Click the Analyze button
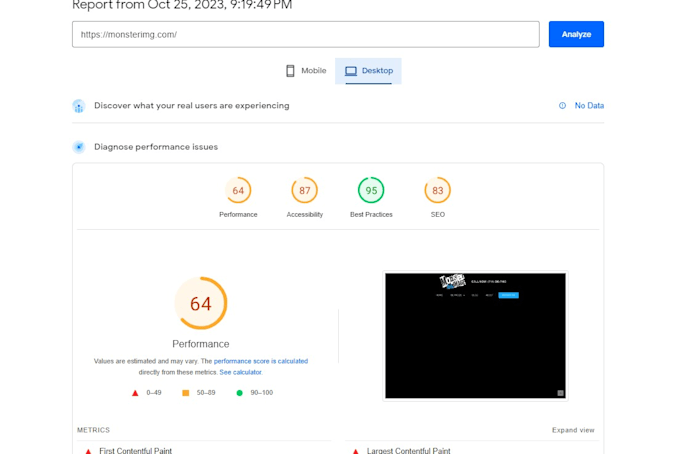 pyautogui.click(x=576, y=34)
